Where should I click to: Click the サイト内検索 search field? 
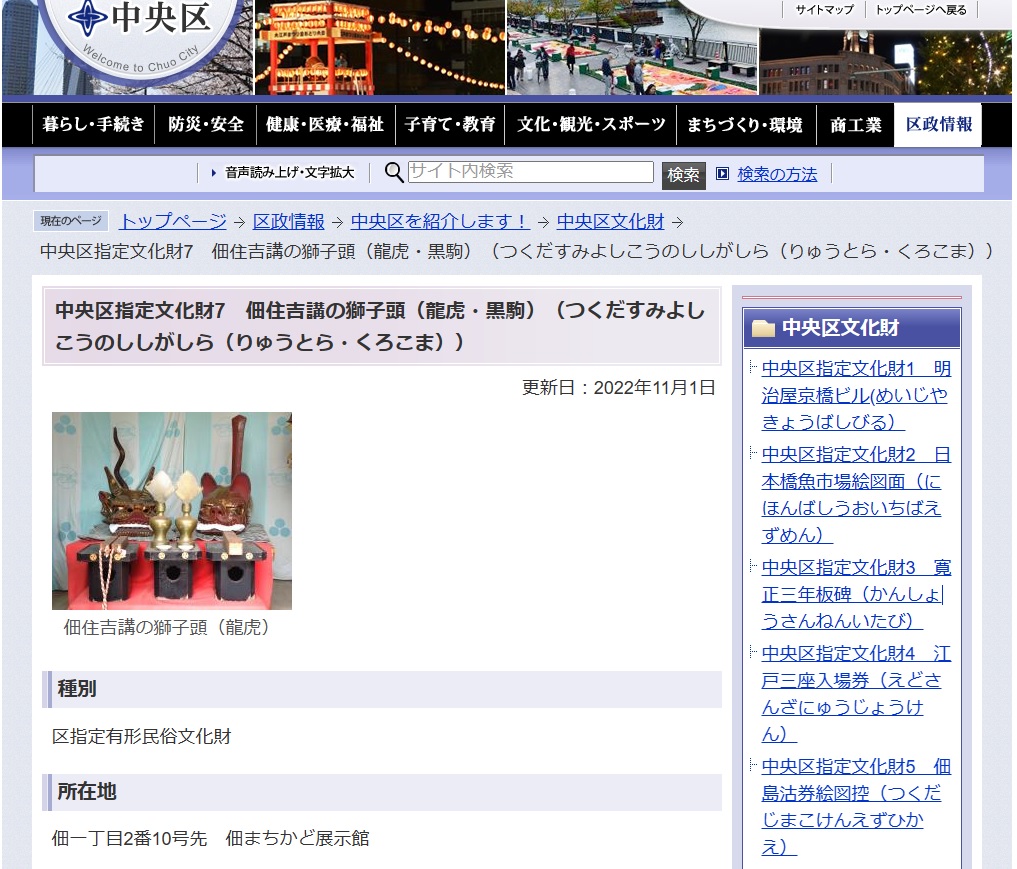530,172
